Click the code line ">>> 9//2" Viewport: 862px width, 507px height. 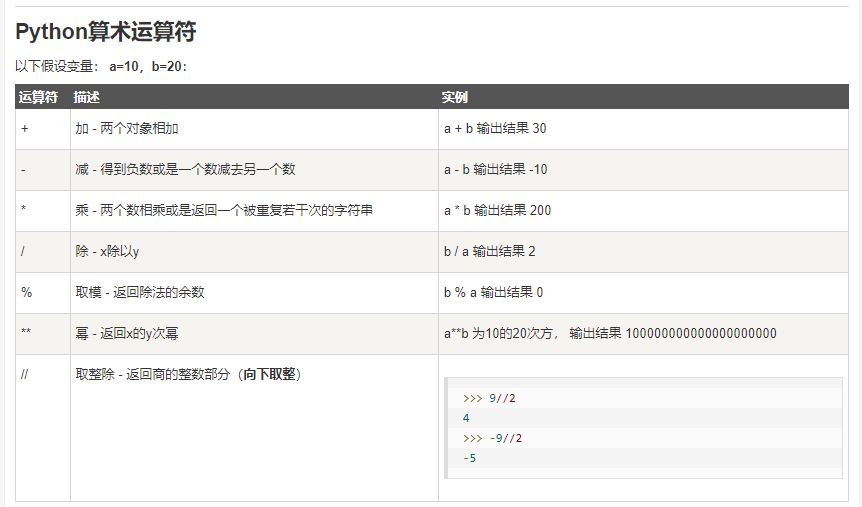click(489, 398)
